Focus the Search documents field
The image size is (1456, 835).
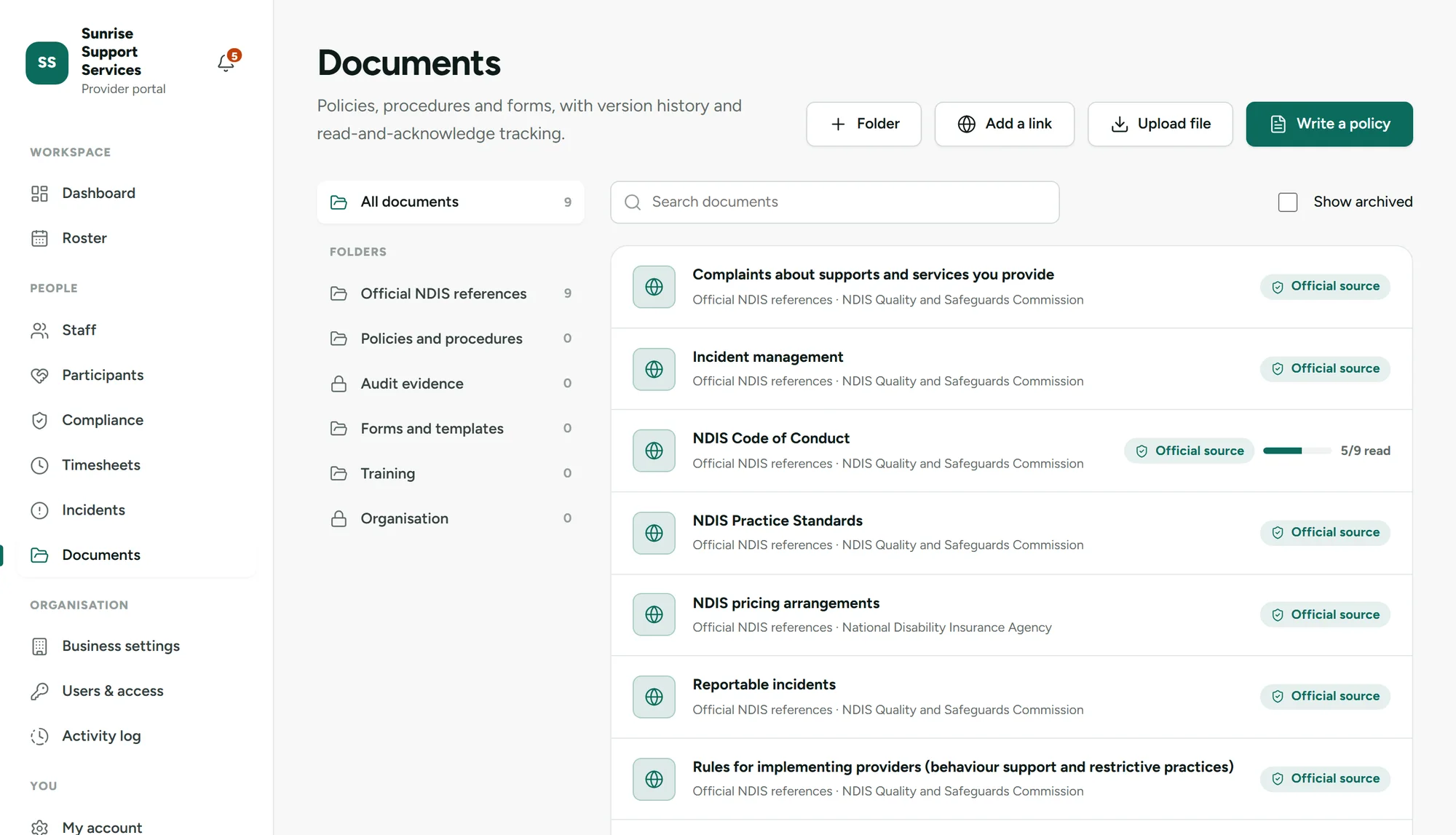834,202
